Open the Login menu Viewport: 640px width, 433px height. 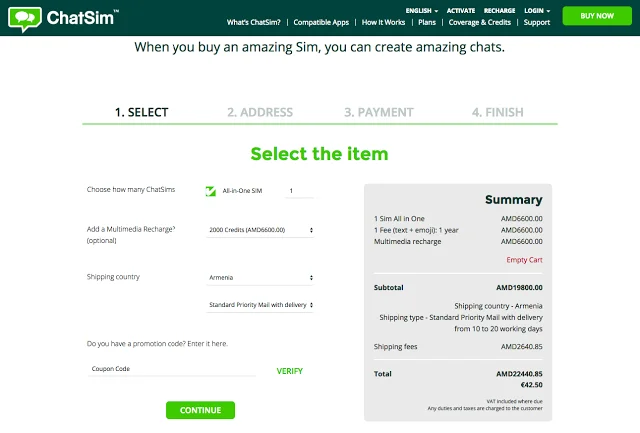point(538,10)
